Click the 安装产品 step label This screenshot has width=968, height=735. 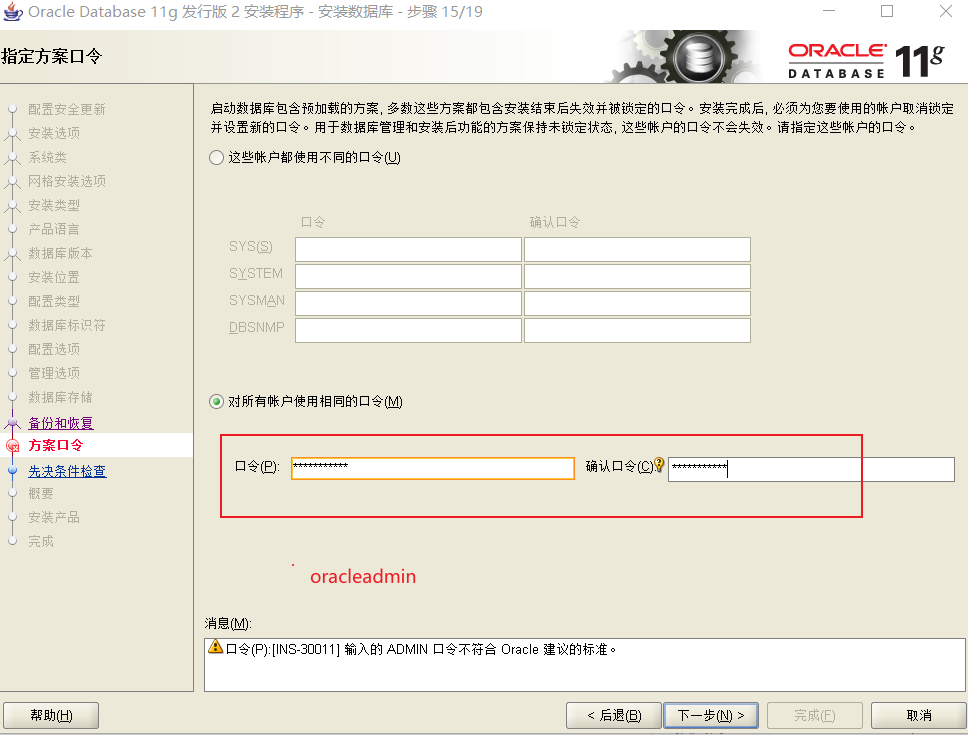tap(54, 518)
